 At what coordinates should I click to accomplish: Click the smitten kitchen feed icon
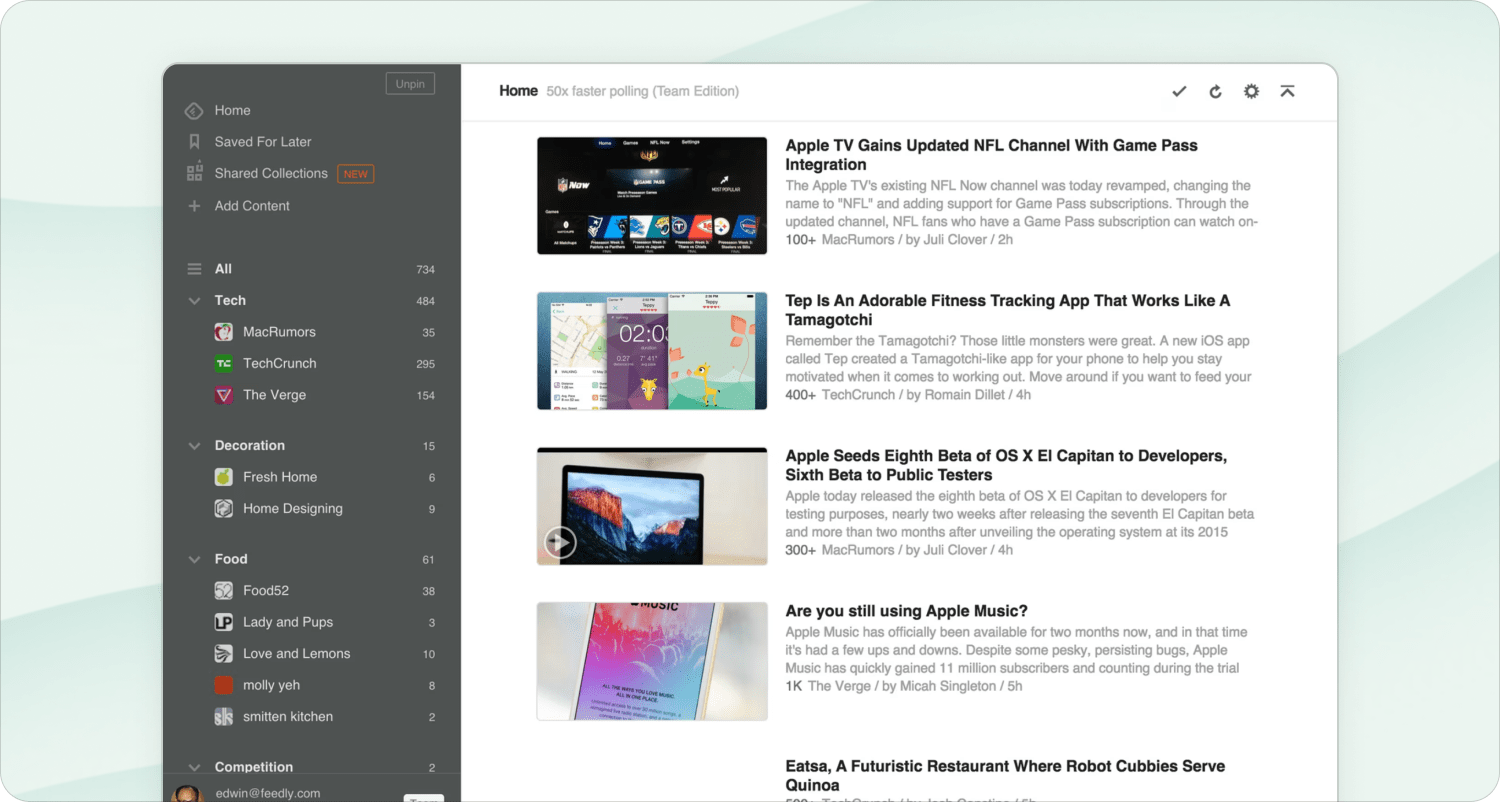tap(224, 717)
